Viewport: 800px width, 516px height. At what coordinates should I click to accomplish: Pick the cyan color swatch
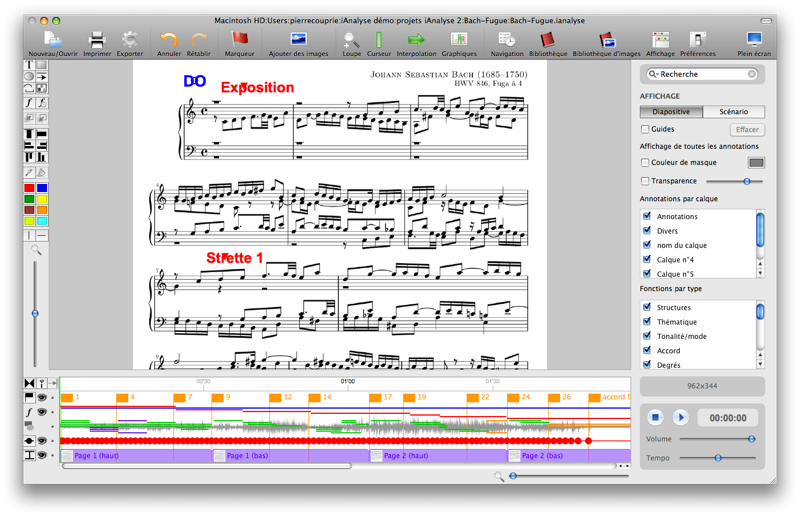click(x=42, y=221)
